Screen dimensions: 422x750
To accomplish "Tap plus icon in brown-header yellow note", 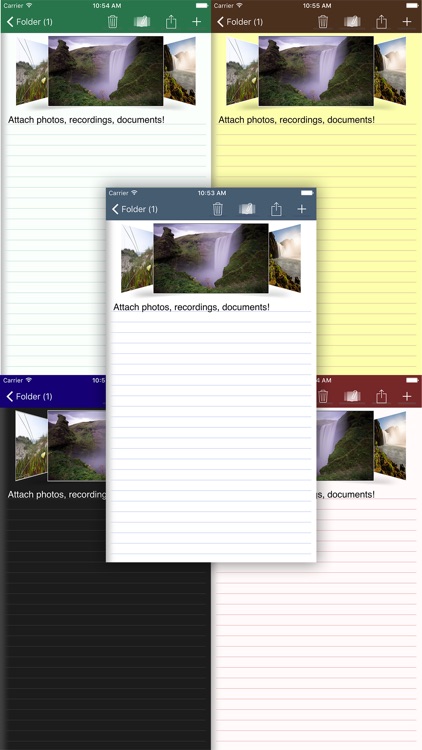I will (x=407, y=22).
